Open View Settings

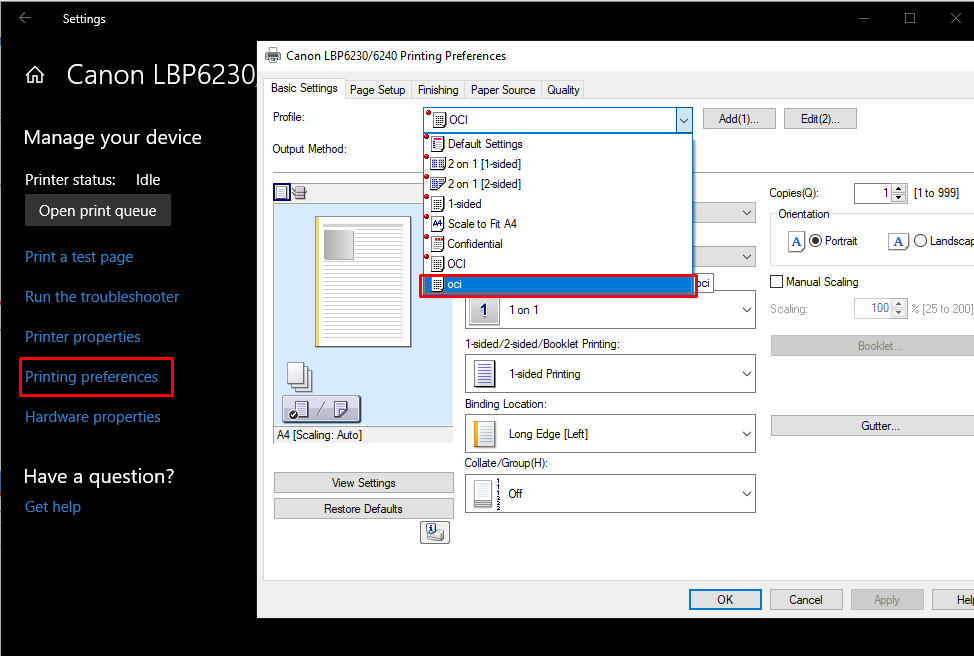pyautogui.click(x=363, y=483)
